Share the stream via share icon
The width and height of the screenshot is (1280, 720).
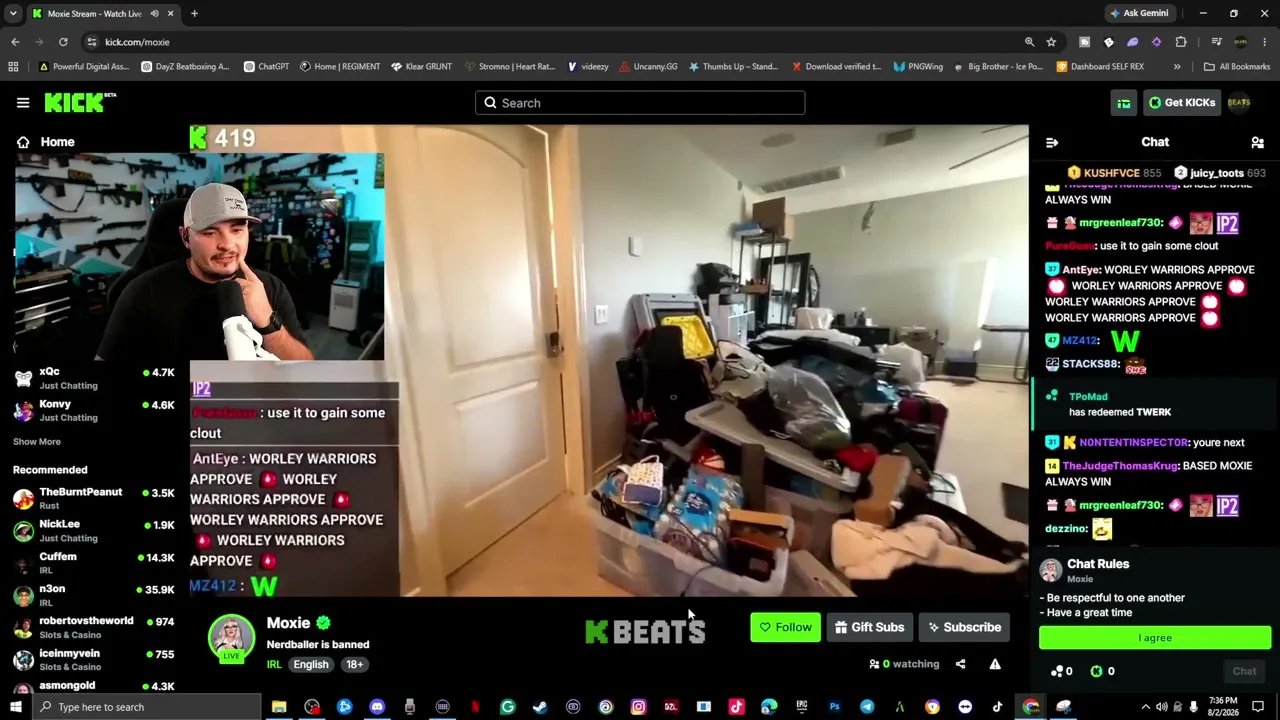click(960, 664)
